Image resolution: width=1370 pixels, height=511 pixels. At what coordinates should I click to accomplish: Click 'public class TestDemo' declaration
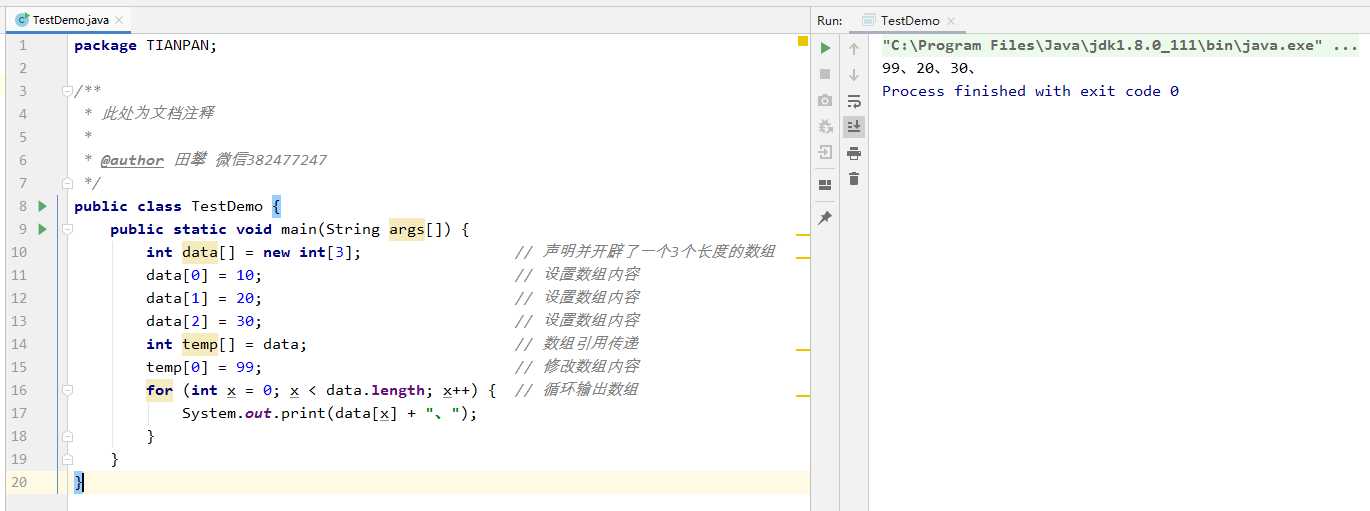[168, 206]
